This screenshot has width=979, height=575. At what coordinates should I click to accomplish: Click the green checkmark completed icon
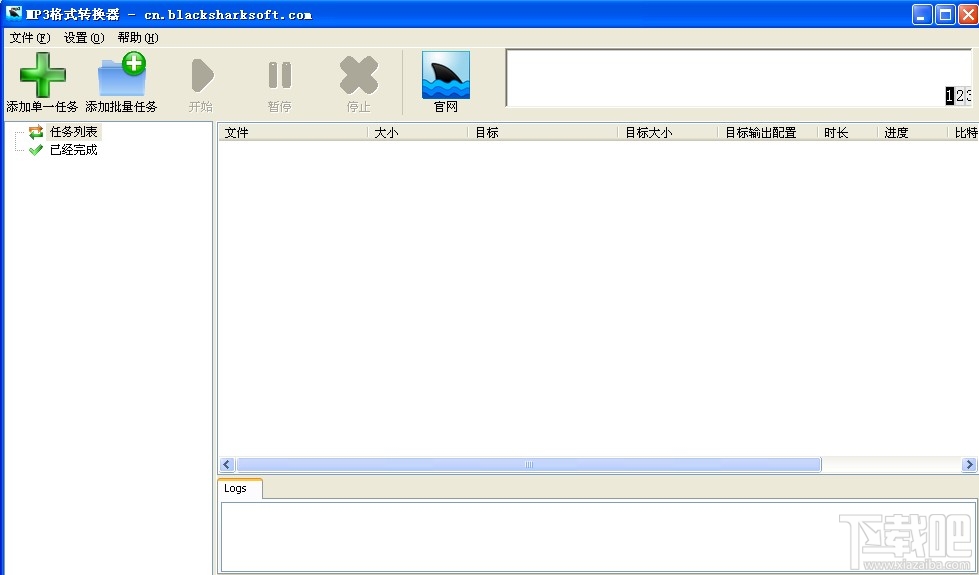pos(36,150)
